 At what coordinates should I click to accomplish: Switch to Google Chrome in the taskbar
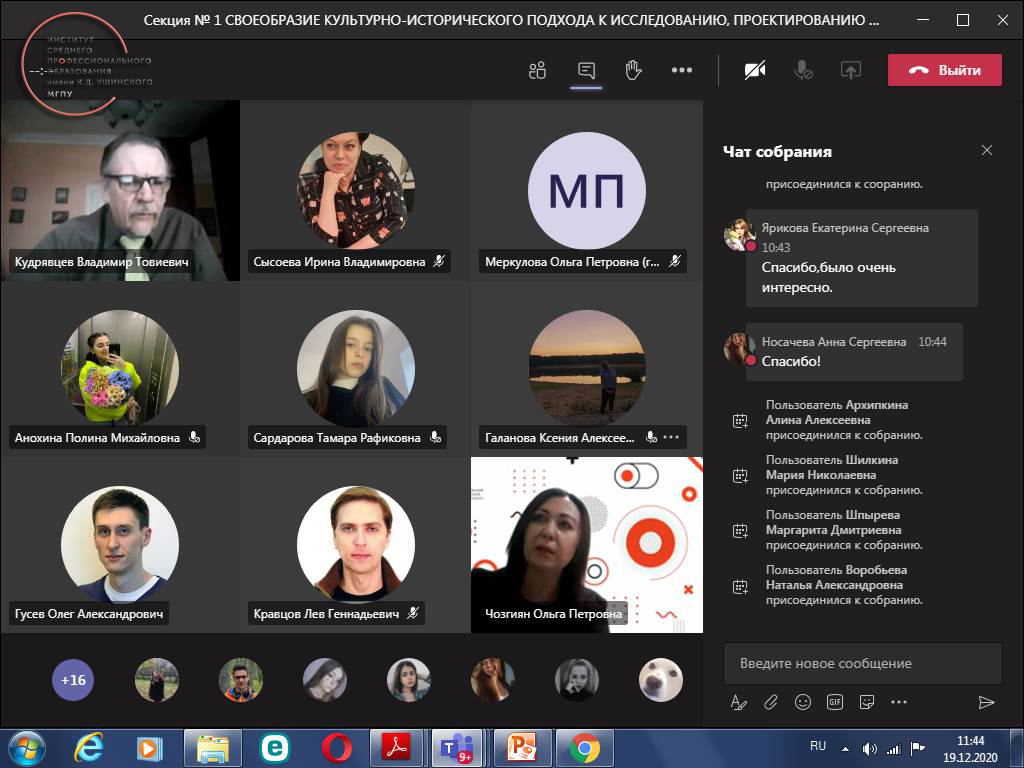[585, 747]
